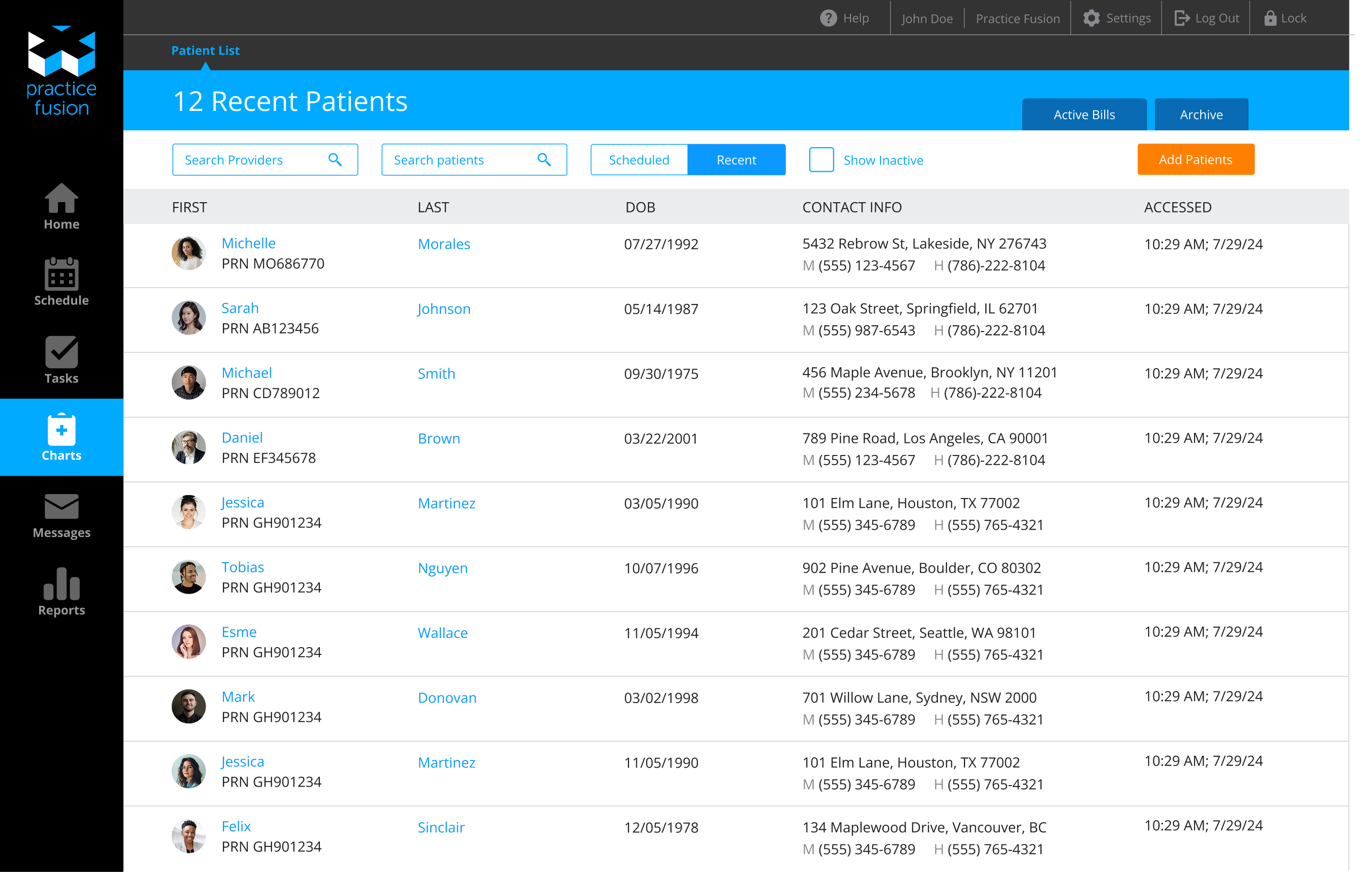
Task: Open the Home sidebar icon
Action: coord(62,198)
